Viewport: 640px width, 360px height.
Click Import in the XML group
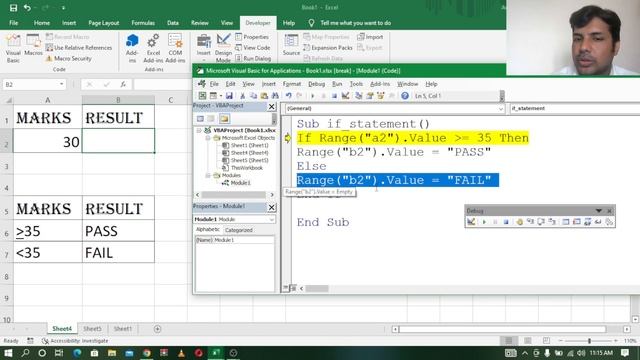370,37
